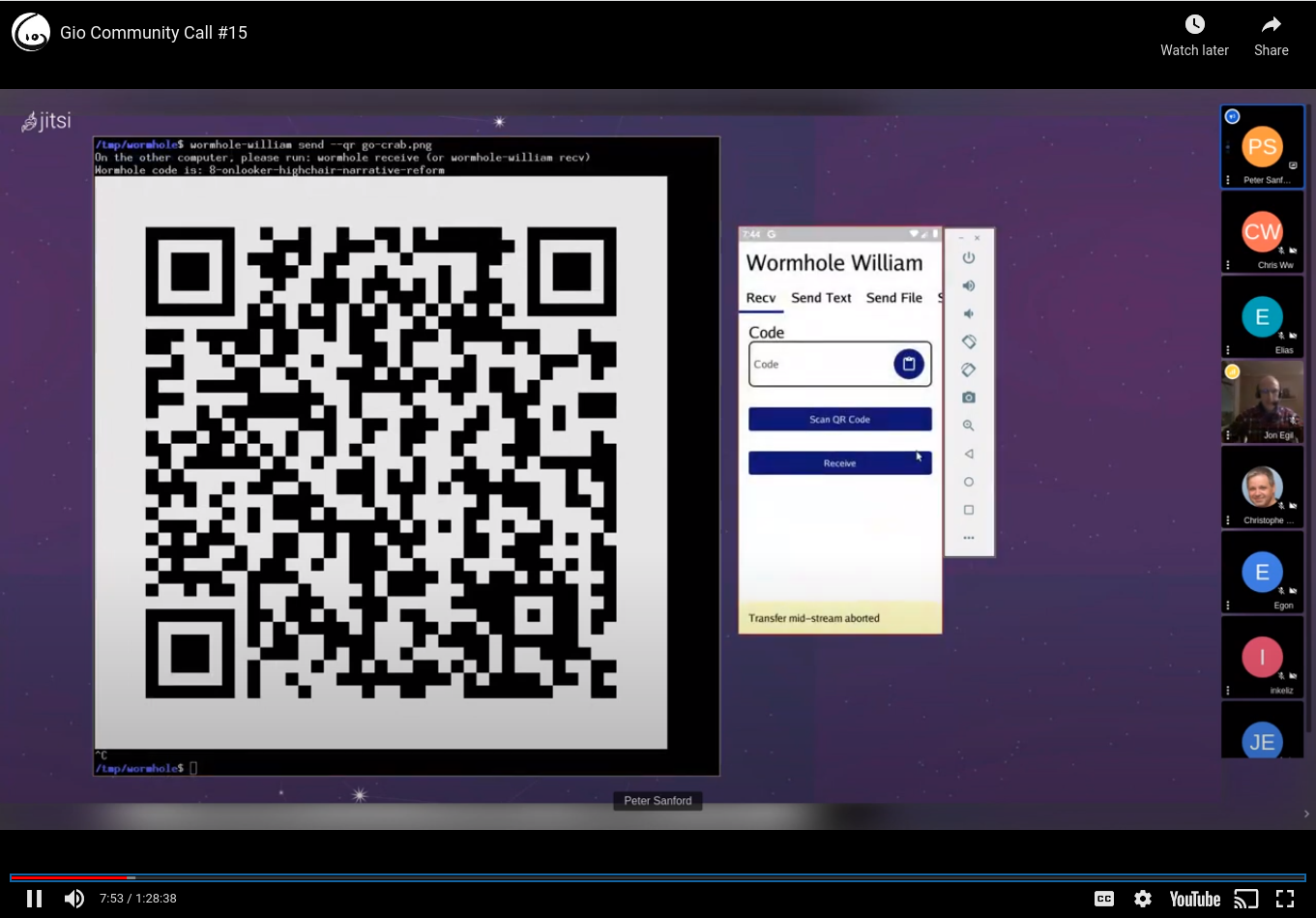Click emulator volume down icon

coord(969,313)
